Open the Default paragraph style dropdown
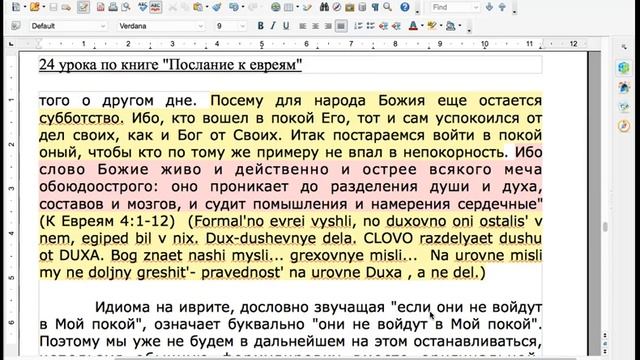The height and width of the screenshot is (360, 640). (x=103, y=26)
